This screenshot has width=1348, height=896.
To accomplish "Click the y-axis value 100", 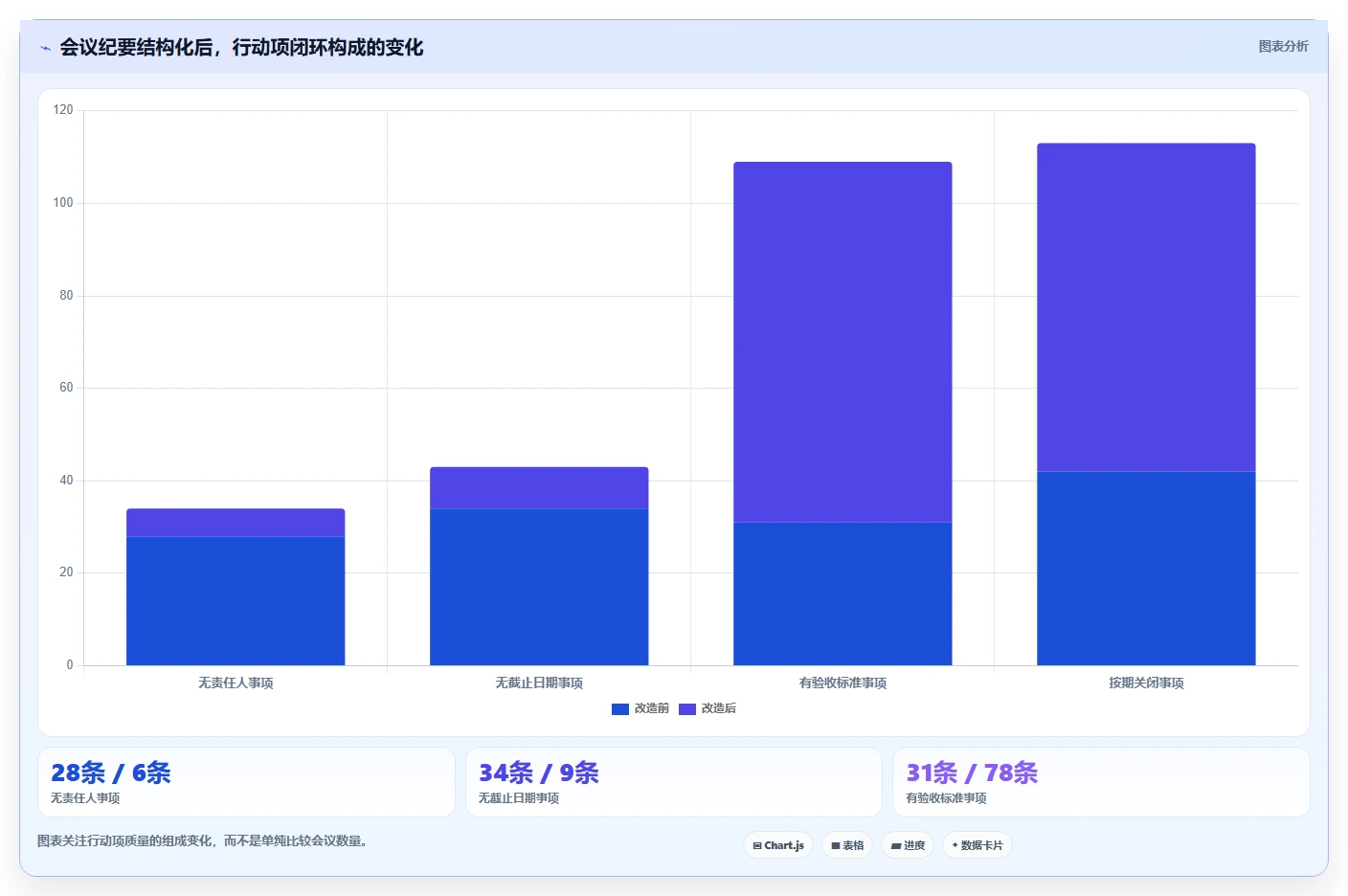I will pos(63,203).
